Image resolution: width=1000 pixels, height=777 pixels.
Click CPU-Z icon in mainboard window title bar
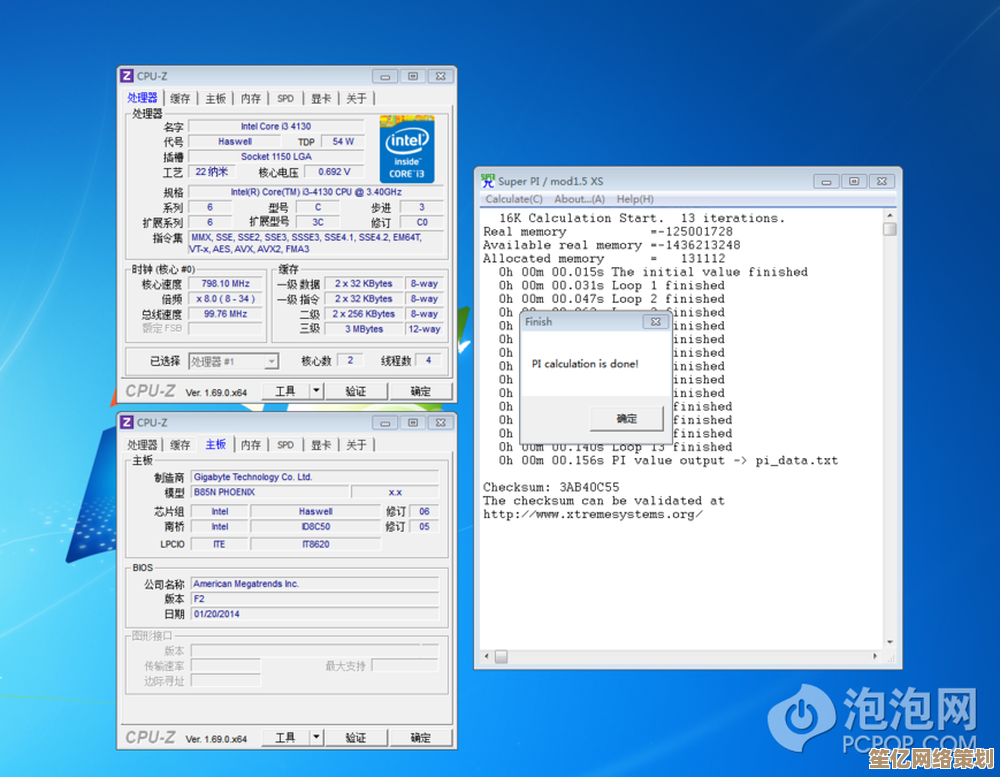(127, 422)
